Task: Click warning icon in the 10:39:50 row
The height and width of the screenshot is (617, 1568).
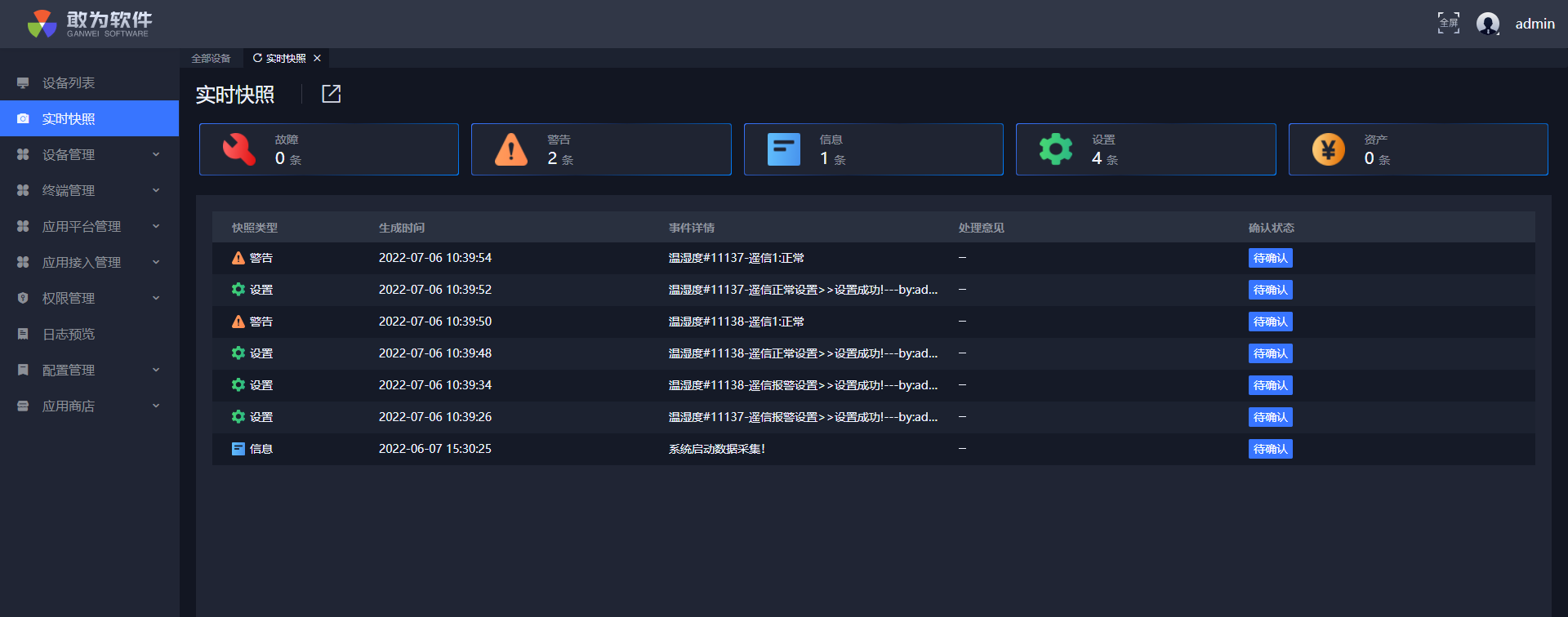Action: pyautogui.click(x=238, y=322)
